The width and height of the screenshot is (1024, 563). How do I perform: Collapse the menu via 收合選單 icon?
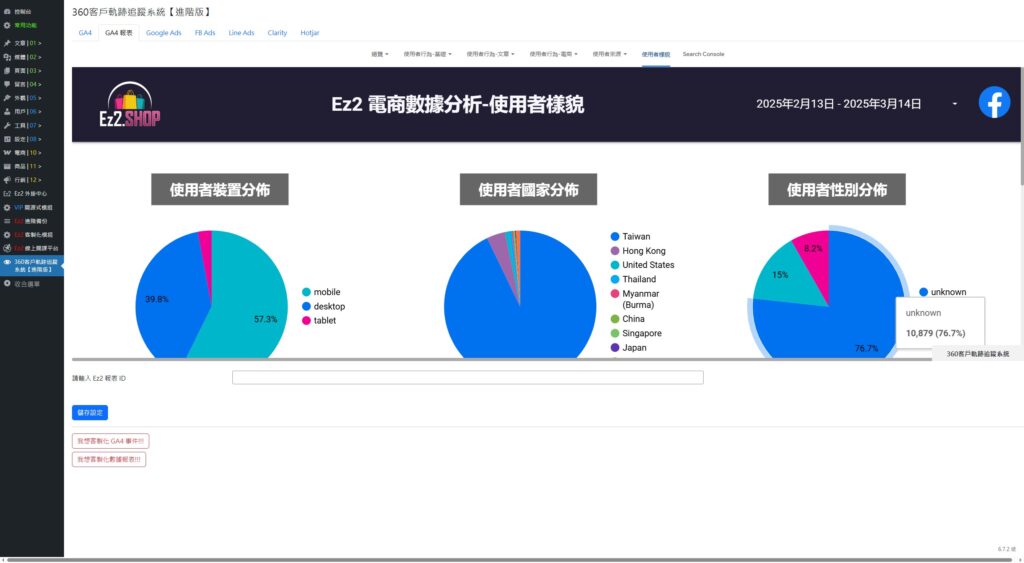(x=7, y=283)
